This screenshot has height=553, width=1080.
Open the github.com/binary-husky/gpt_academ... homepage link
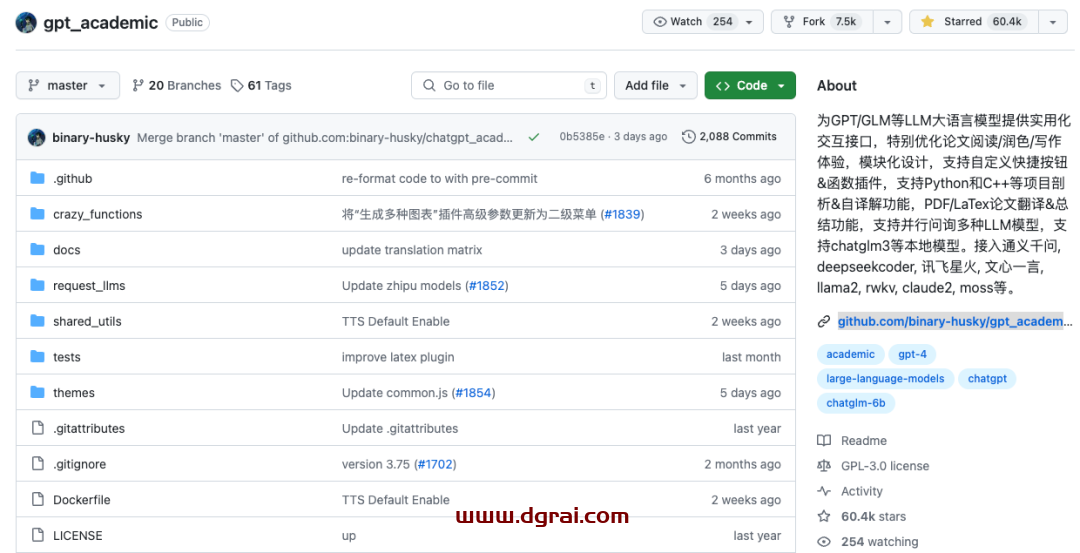click(x=955, y=322)
